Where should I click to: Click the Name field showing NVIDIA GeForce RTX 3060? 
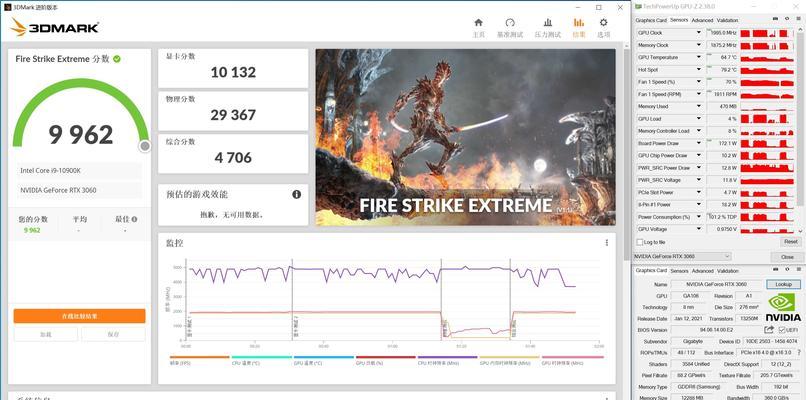pos(716,284)
